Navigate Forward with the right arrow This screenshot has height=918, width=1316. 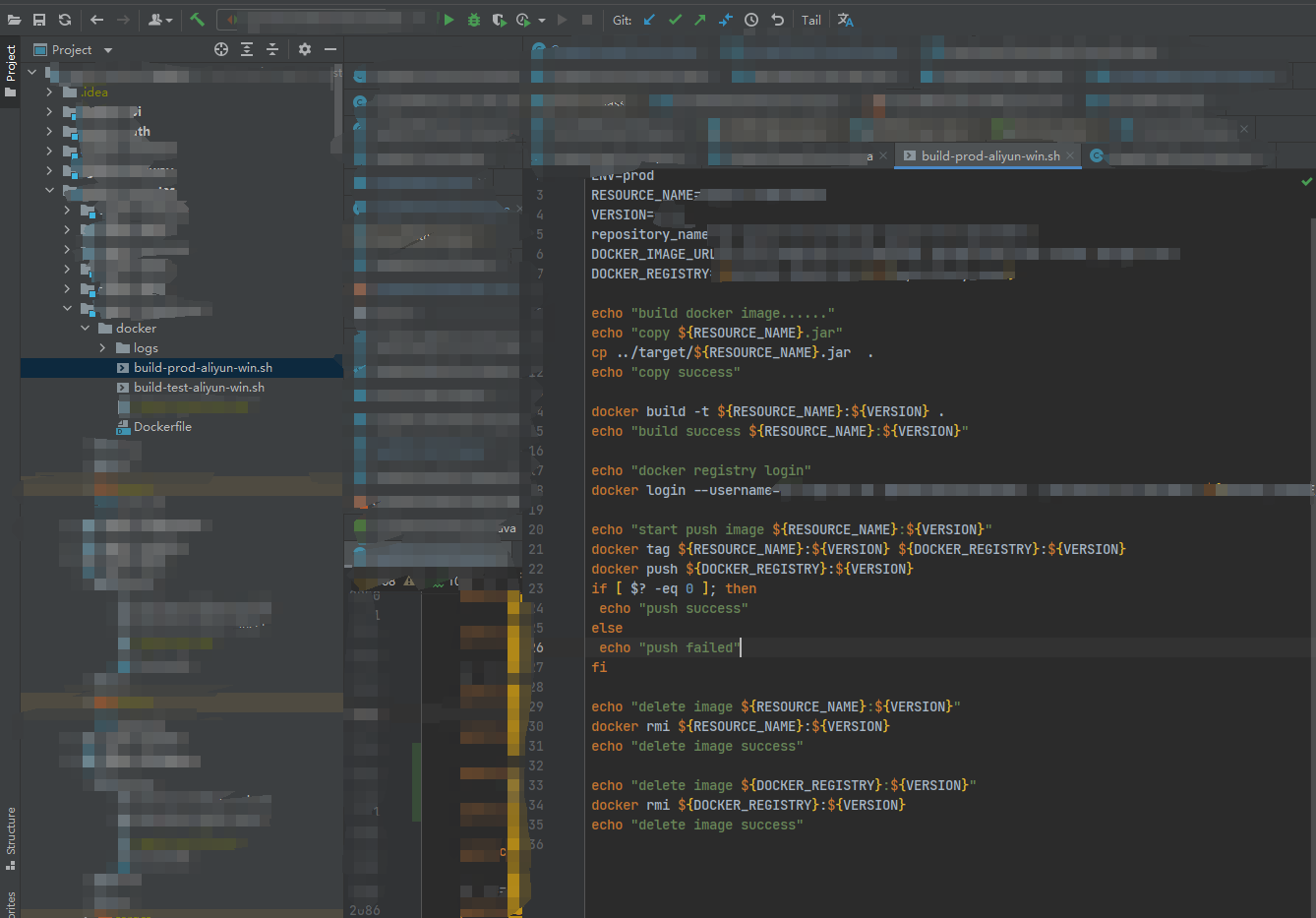(x=123, y=20)
